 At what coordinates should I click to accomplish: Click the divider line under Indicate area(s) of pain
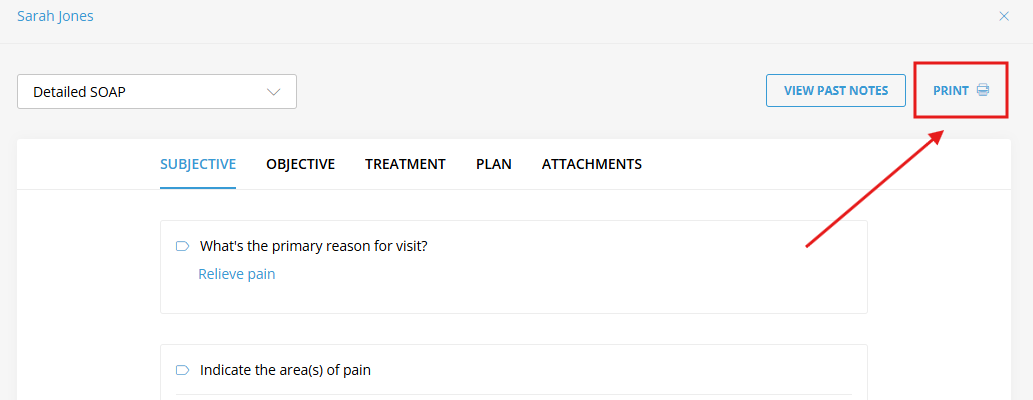[514, 395]
